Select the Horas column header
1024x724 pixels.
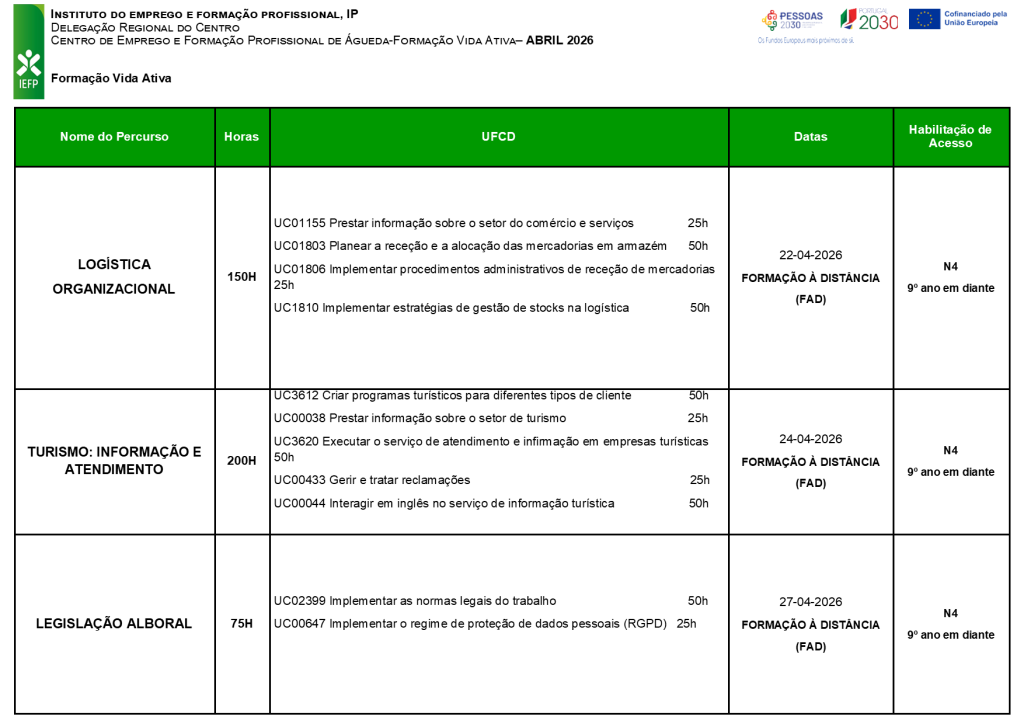coord(242,137)
